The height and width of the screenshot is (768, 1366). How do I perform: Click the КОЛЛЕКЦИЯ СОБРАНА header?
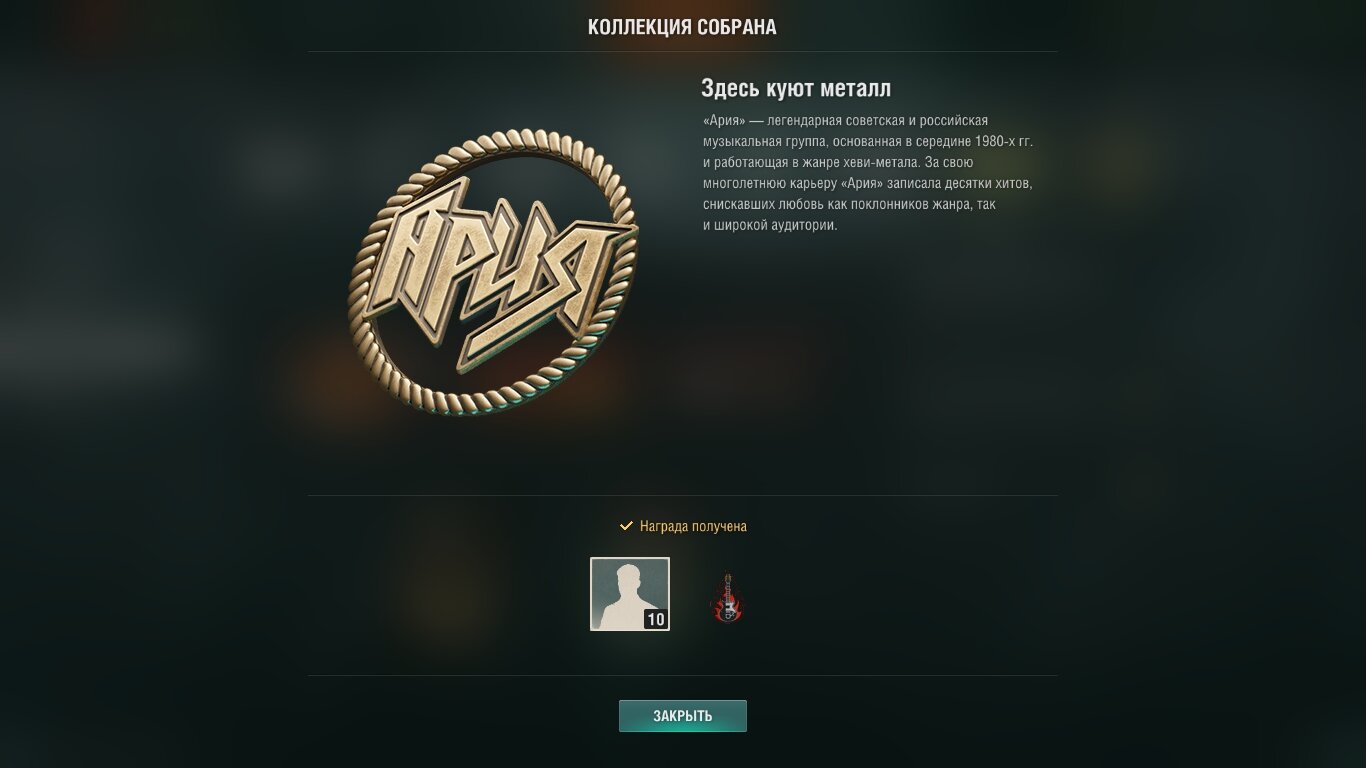click(682, 27)
